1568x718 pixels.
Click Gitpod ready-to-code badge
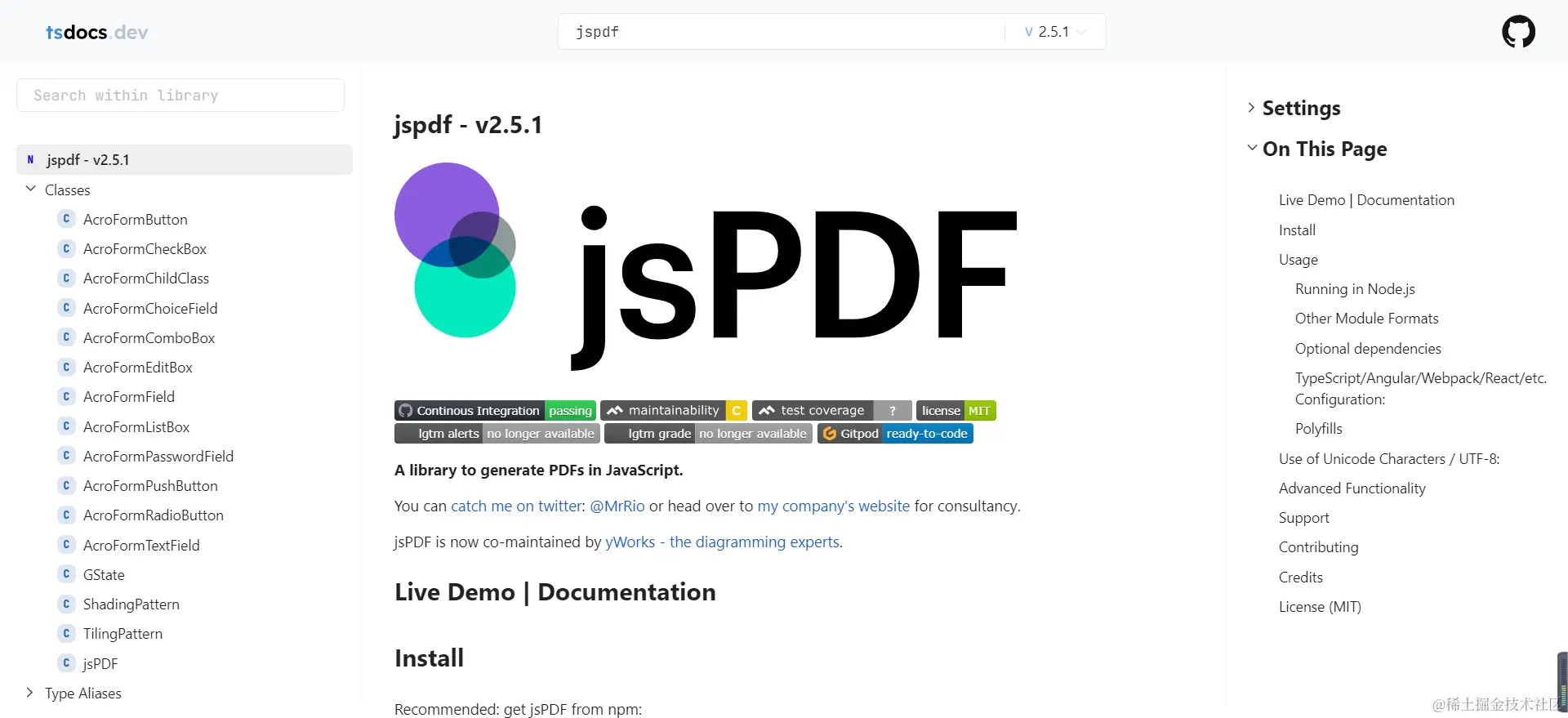895,434
